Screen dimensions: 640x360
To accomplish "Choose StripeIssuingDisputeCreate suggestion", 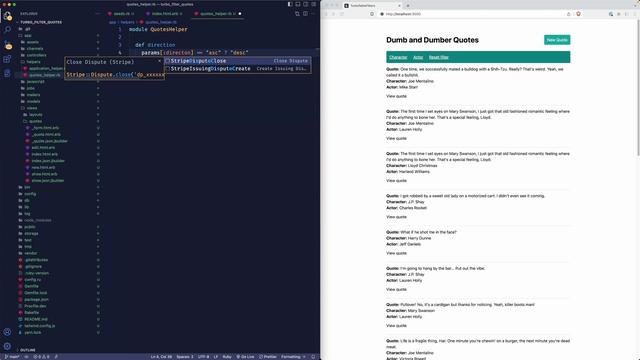I will [x=237, y=69].
